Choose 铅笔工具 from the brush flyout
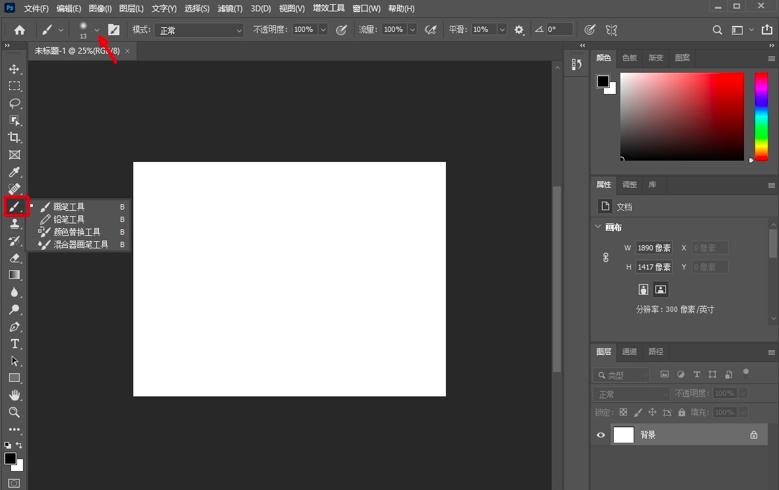 (x=69, y=219)
